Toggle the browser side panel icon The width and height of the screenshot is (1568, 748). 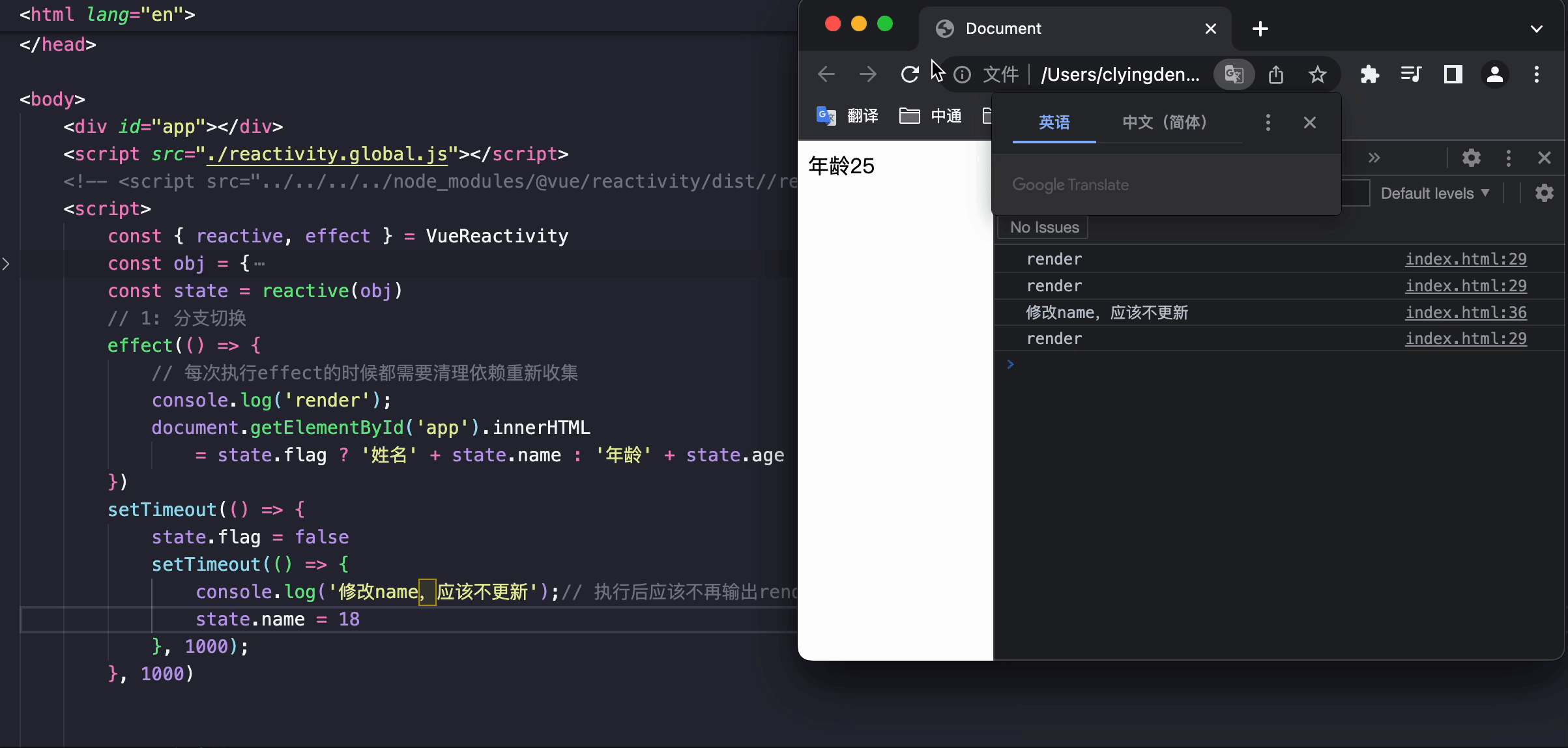(x=1453, y=74)
